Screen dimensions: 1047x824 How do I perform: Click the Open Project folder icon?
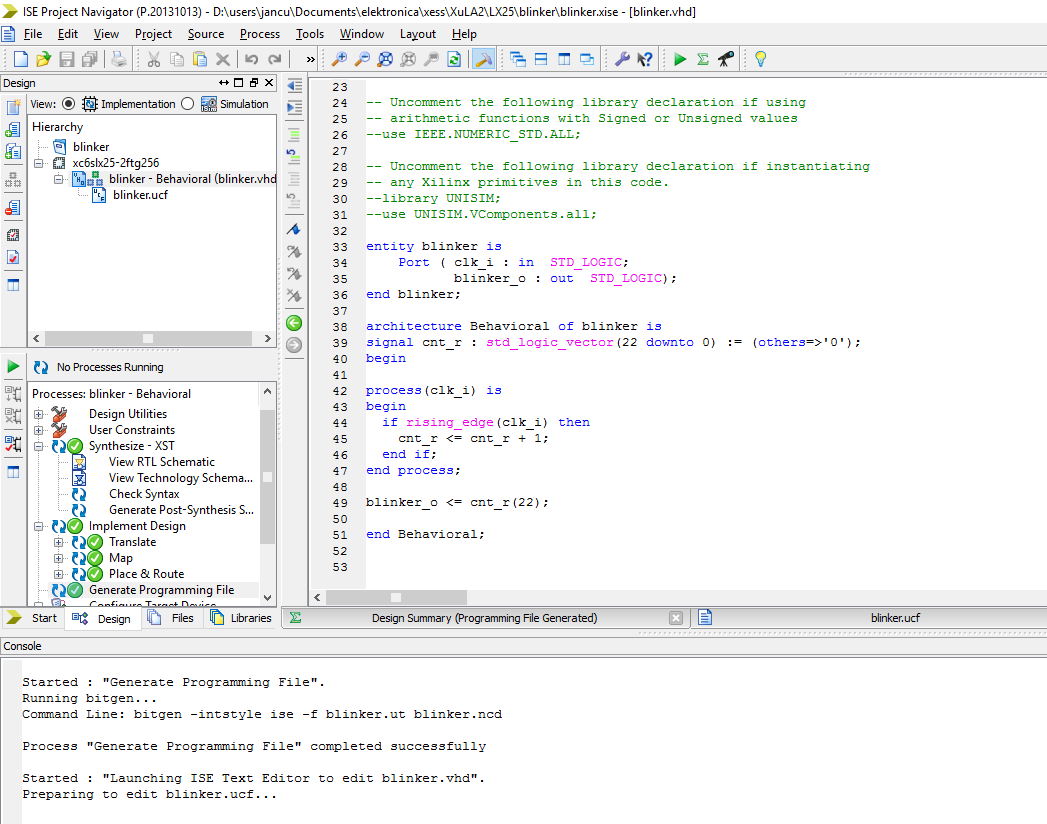tap(43, 59)
